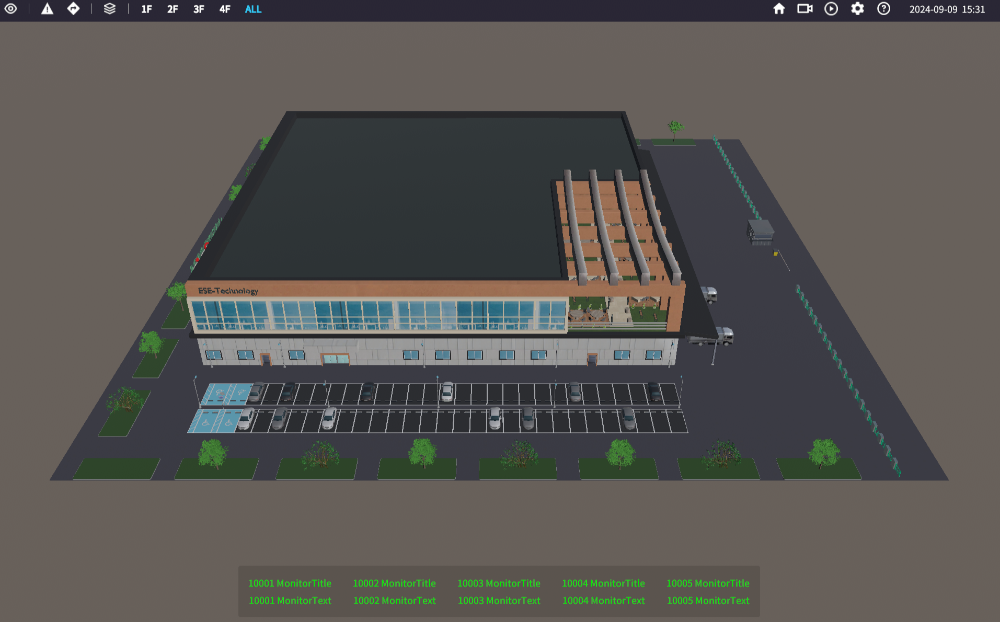The height and width of the screenshot is (622, 1000).
Task: Click the date and time display
Action: tap(946, 9)
